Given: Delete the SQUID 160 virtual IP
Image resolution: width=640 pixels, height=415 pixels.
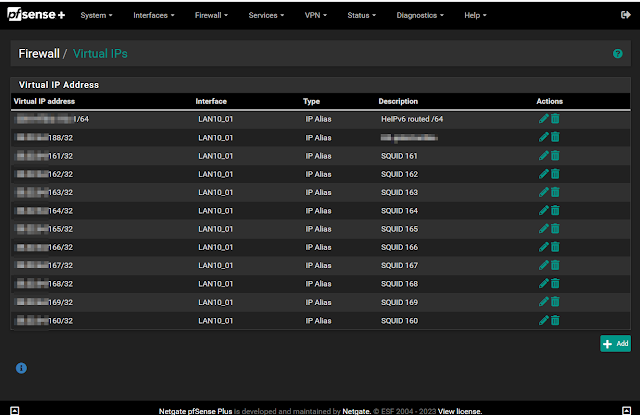Looking at the screenshot, I should 555,320.
